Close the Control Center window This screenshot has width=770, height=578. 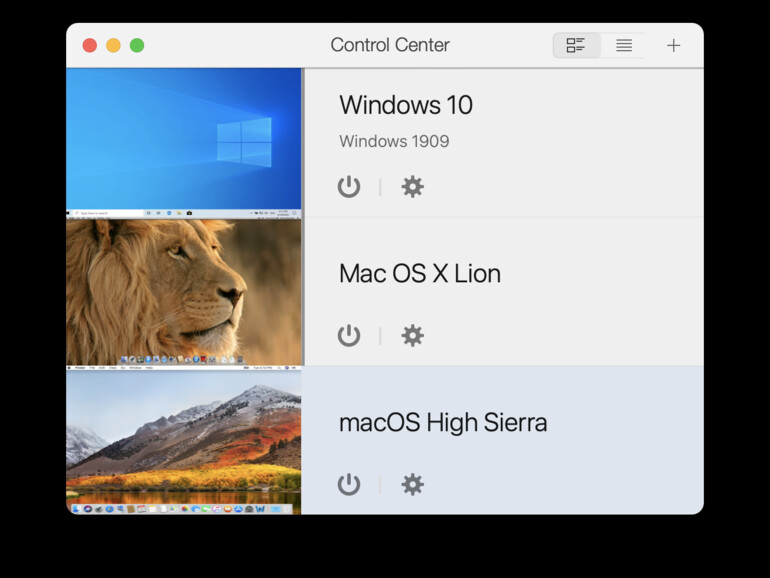[x=89, y=45]
